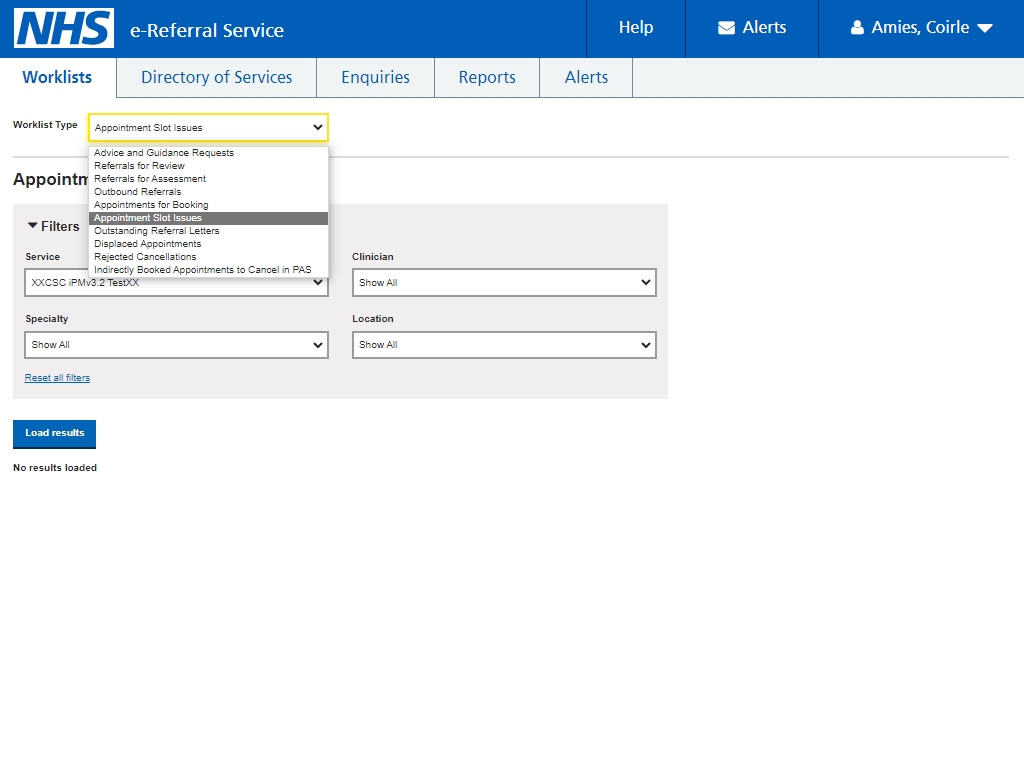
Task: Switch to the Alerts tab below the header
Action: coord(586,77)
